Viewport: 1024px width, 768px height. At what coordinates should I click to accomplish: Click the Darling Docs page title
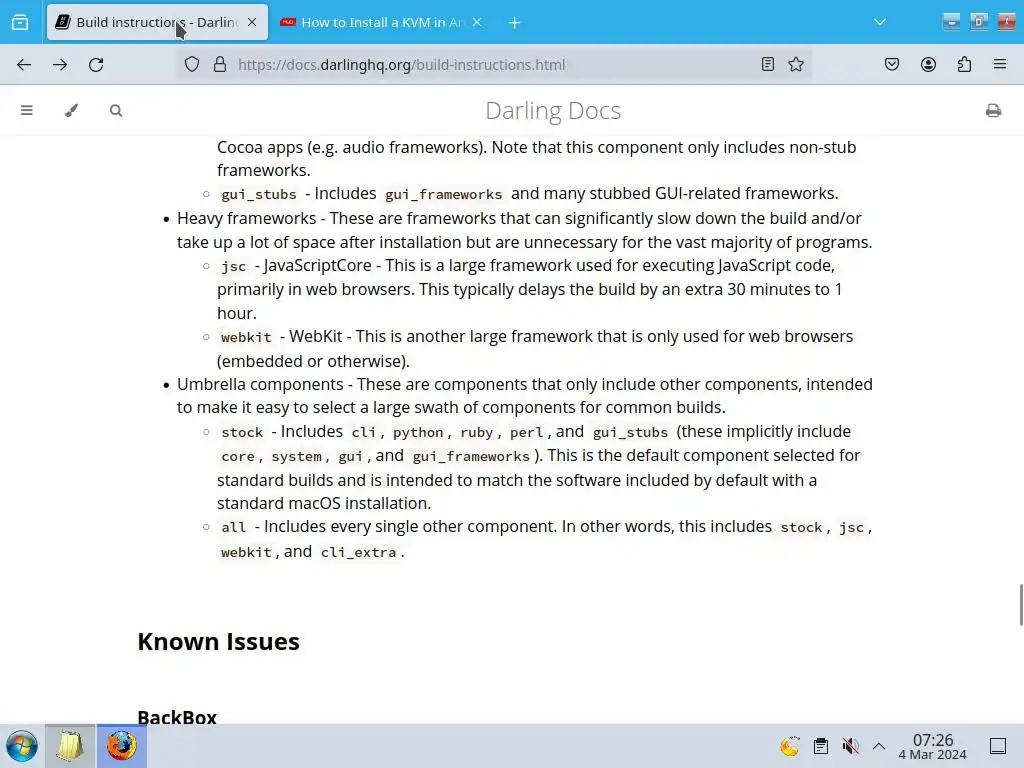coord(552,110)
